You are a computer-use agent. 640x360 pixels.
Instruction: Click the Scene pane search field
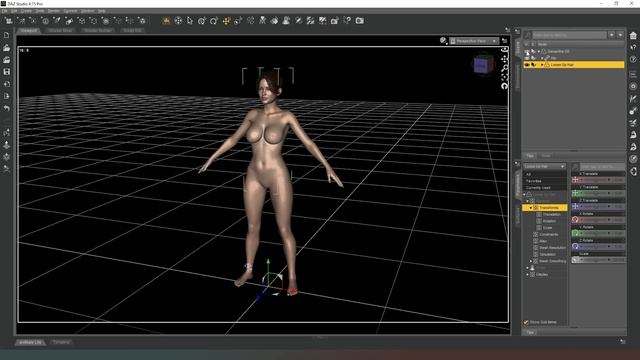click(570, 35)
